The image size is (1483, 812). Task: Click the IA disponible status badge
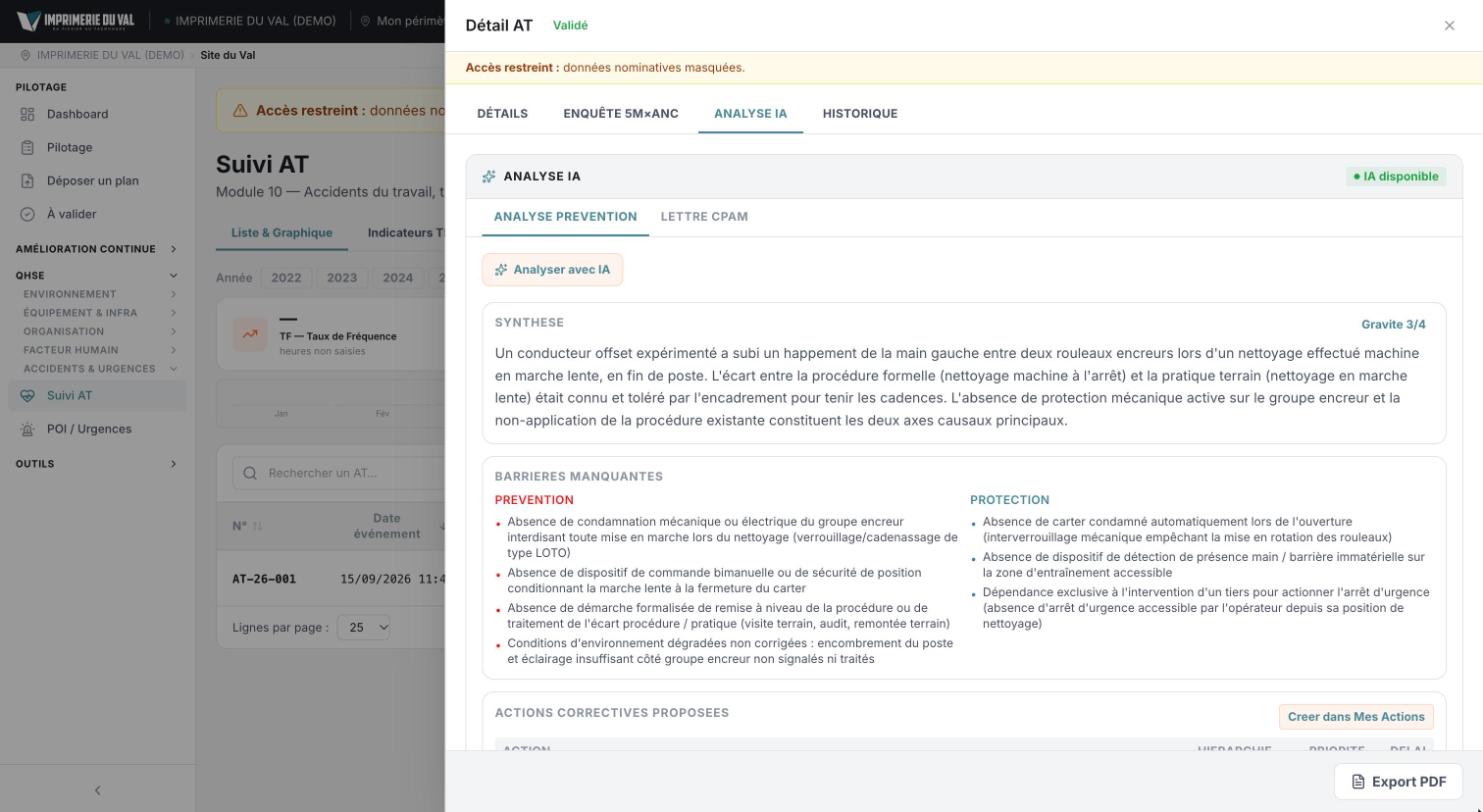point(1396,177)
